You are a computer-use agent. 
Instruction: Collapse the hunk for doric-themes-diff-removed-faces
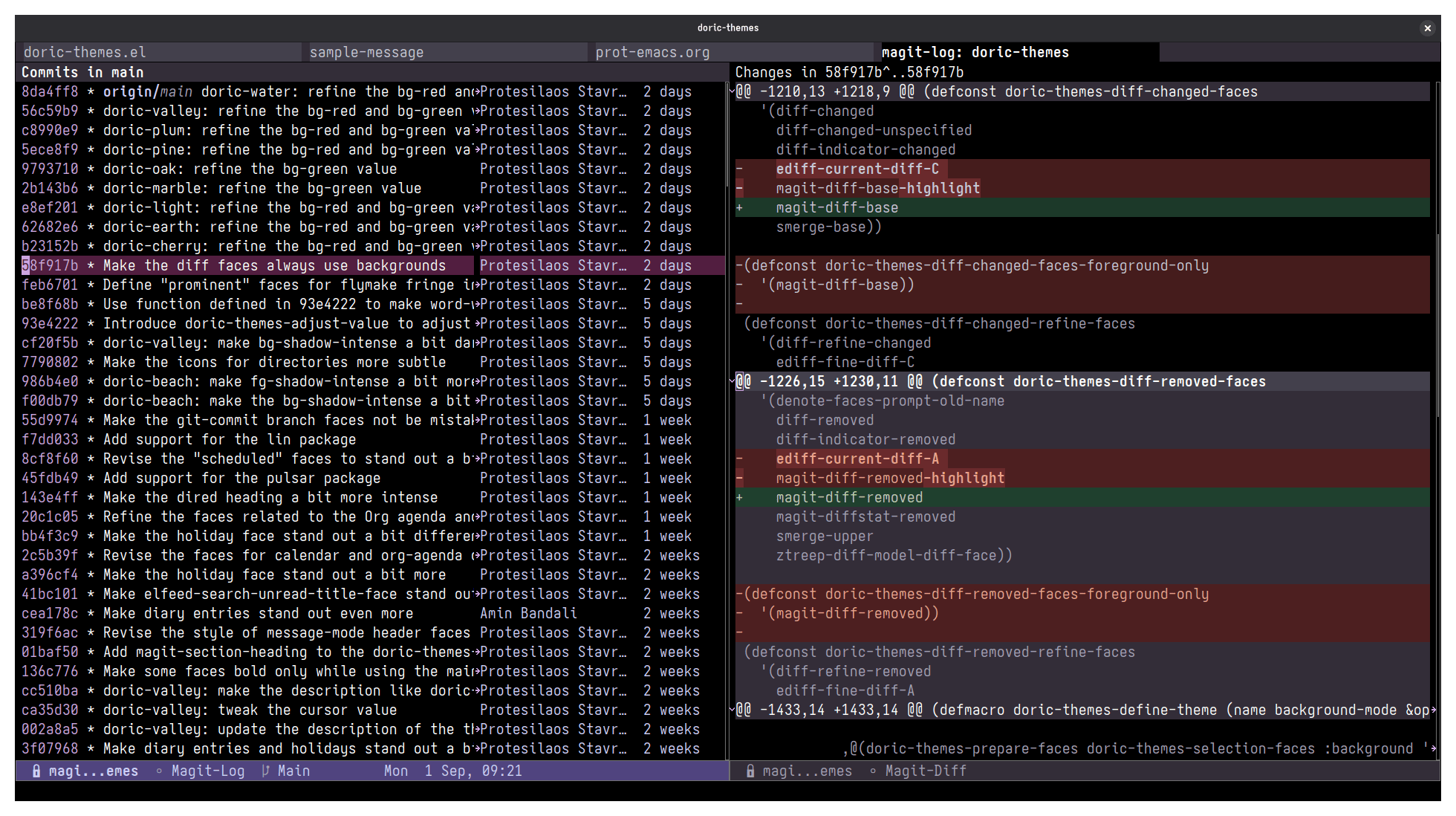pos(732,382)
